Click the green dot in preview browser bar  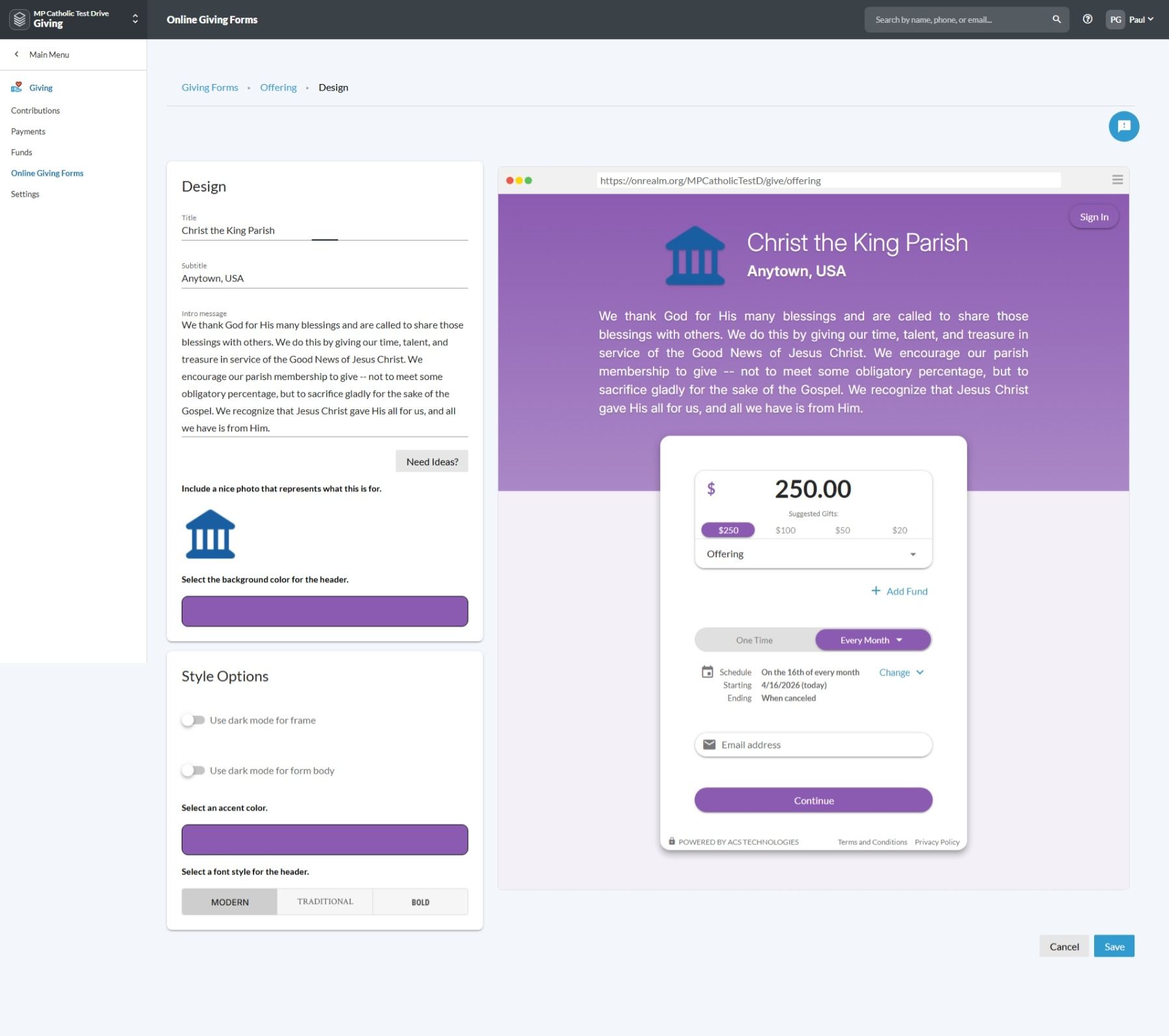[x=528, y=180]
